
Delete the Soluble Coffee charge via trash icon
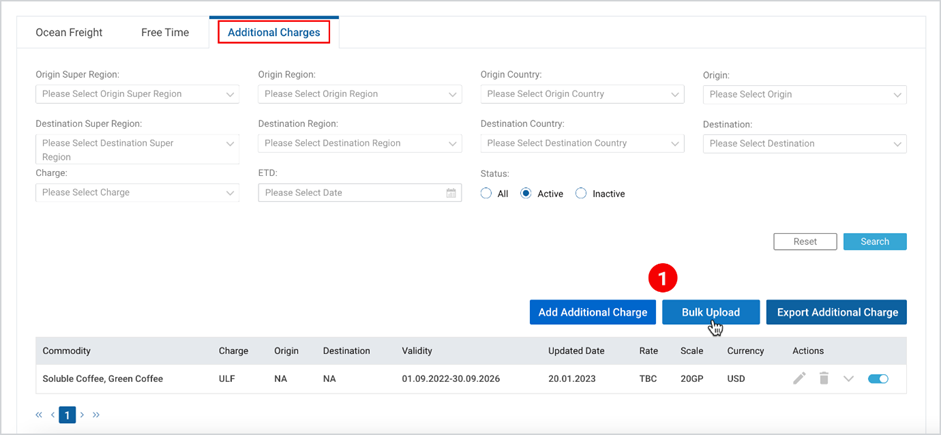(x=824, y=379)
